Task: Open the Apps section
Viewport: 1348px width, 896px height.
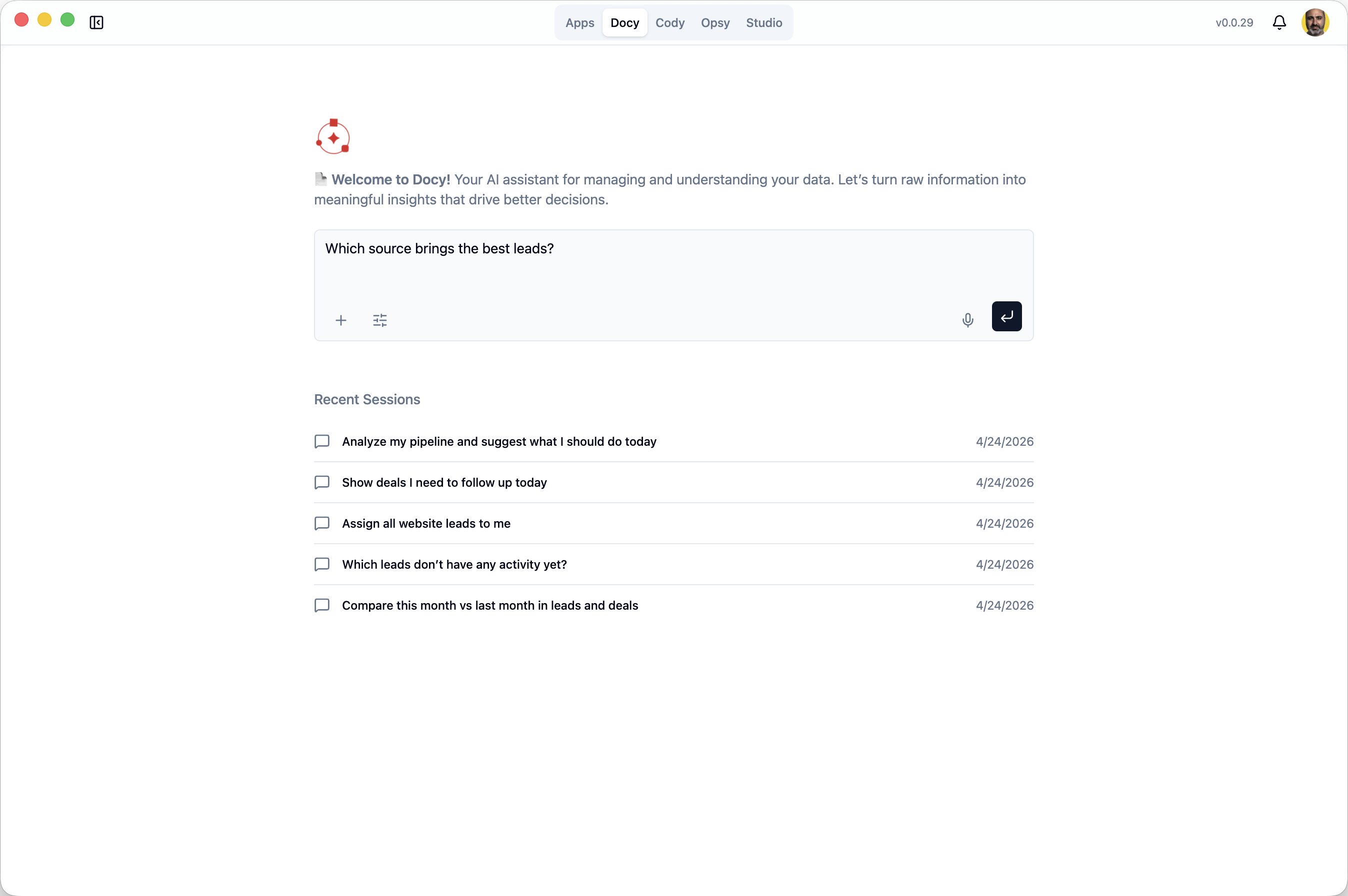Action: click(579, 23)
